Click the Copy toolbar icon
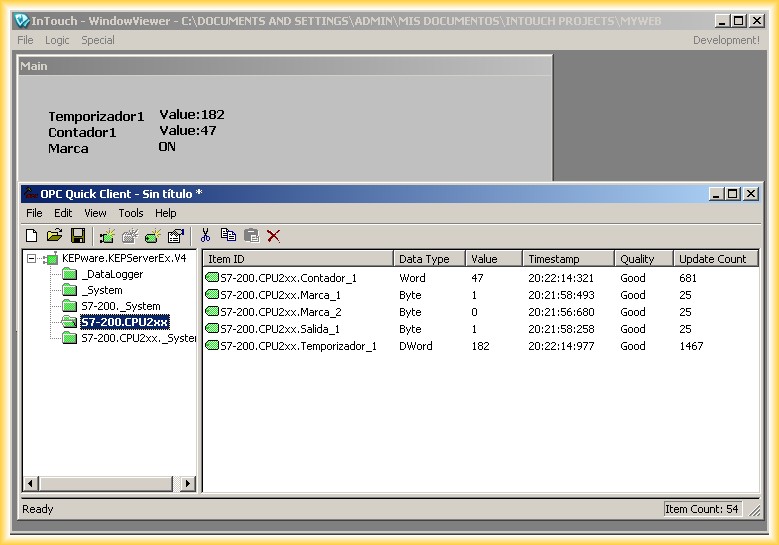Viewport: 779px width, 545px height. coord(228,236)
